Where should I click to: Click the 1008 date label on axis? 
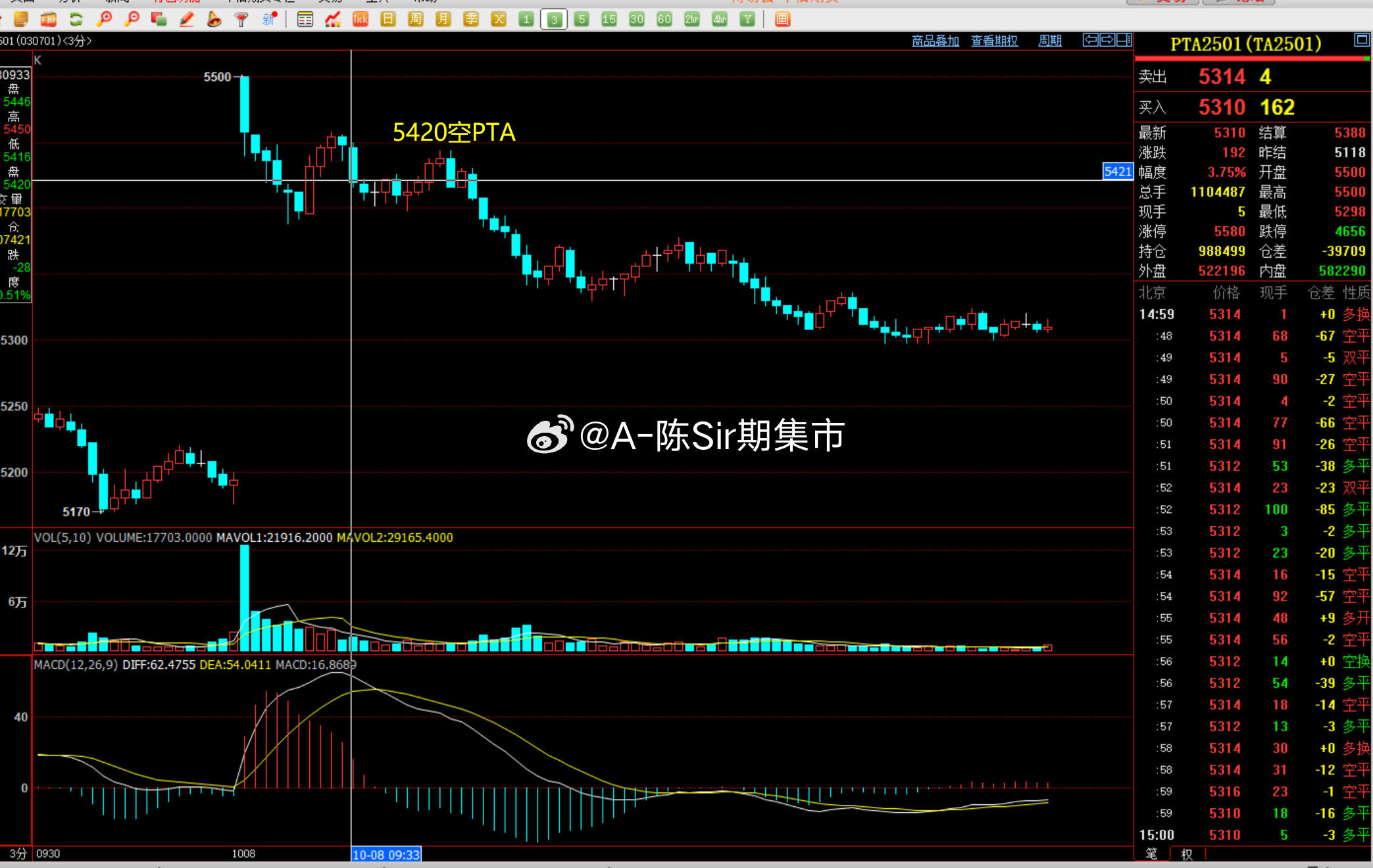point(243,854)
